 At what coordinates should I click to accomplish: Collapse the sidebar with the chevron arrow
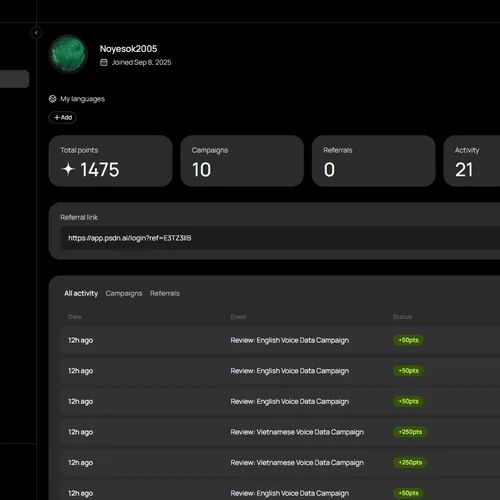tap(36, 32)
